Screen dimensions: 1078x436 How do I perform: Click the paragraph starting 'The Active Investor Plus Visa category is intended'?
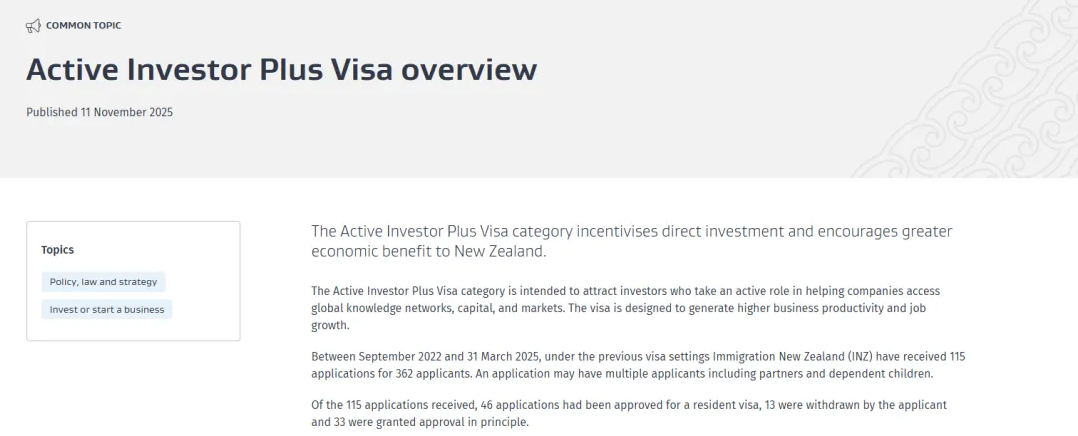click(x=625, y=307)
